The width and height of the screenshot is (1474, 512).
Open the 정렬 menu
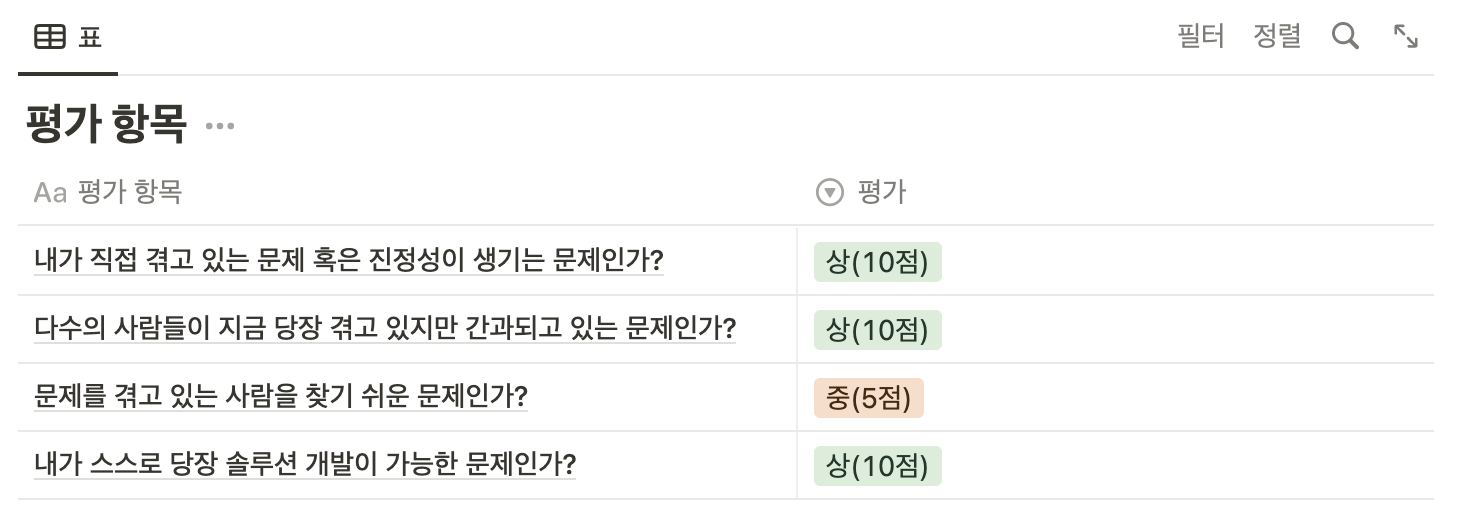pos(1277,37)
